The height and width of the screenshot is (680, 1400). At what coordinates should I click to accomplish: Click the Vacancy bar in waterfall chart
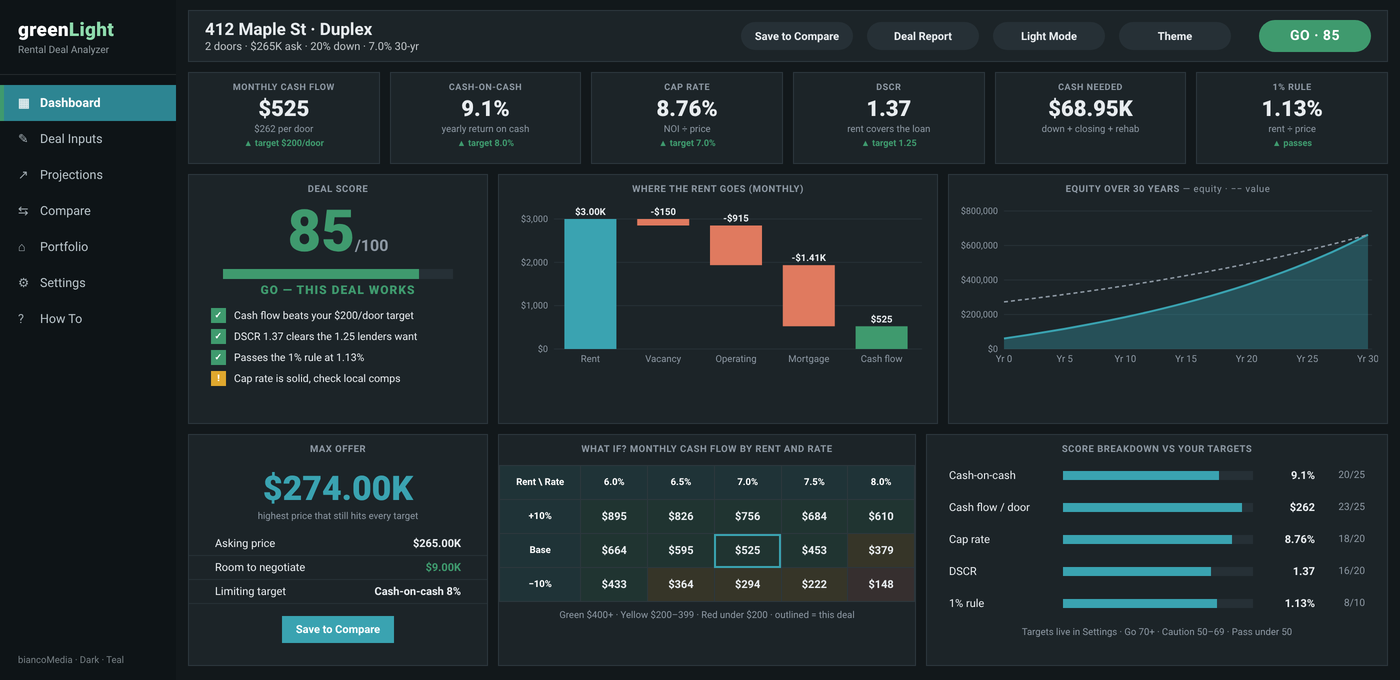tap(663, 222)
